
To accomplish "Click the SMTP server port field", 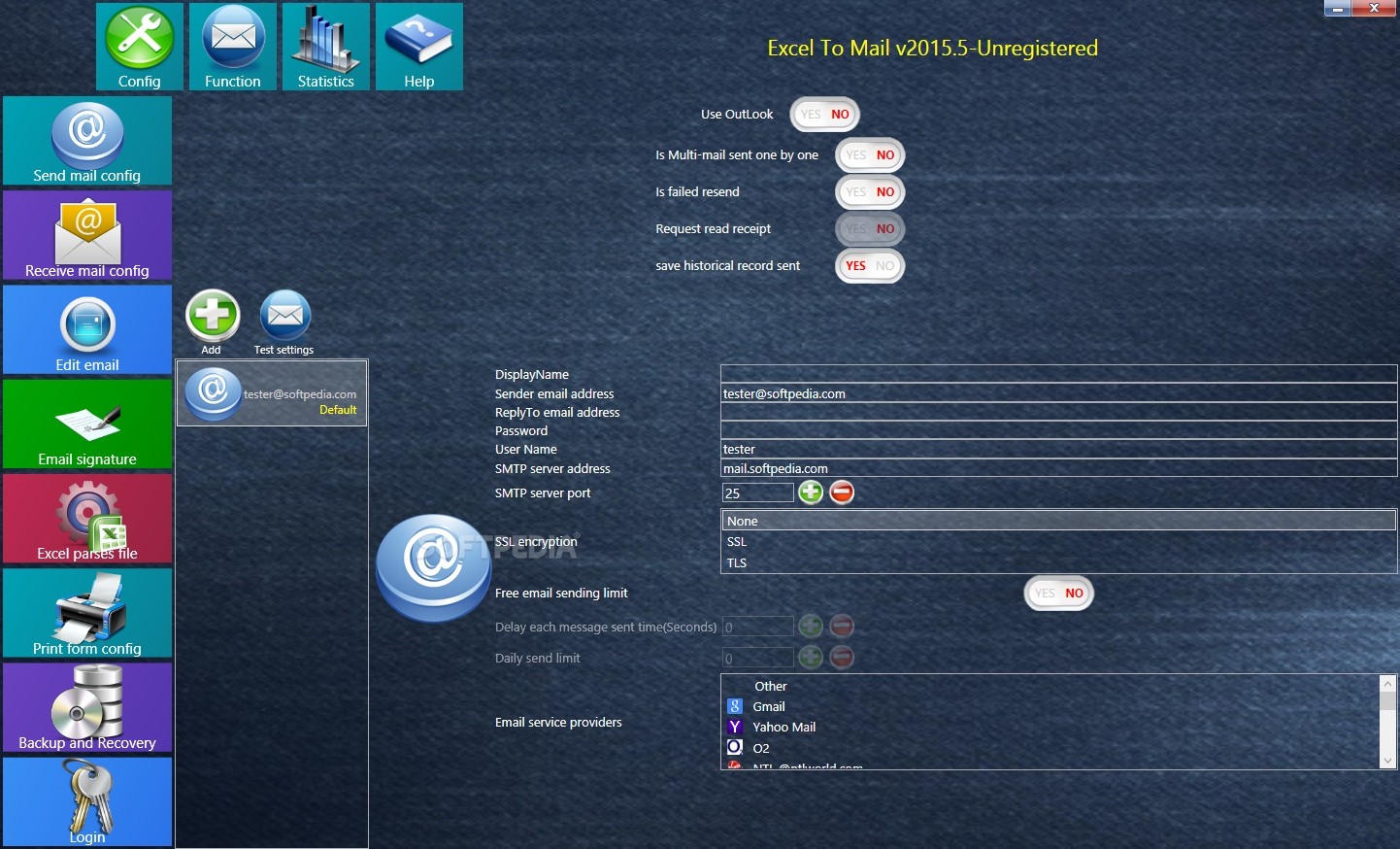I will pos(757,492).
